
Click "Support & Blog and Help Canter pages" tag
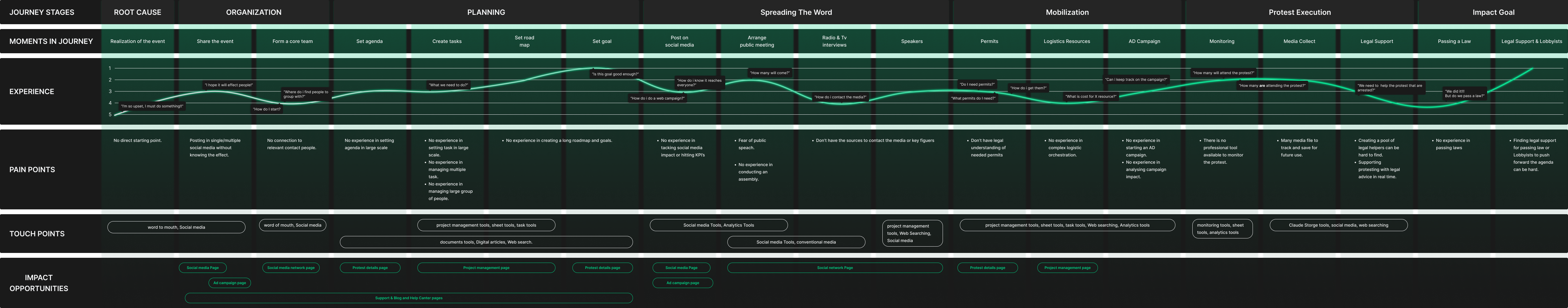click(409, 298)
